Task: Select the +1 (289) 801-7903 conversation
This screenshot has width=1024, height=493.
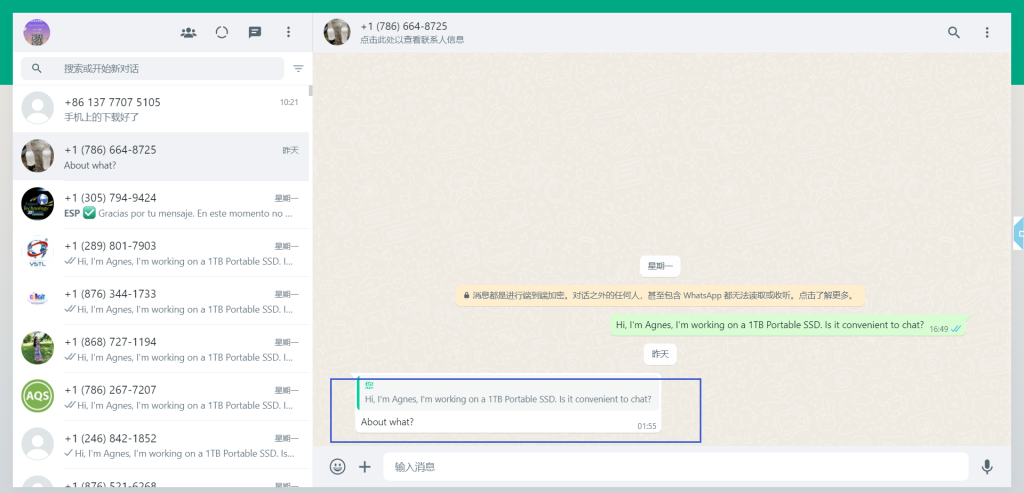Action: tap(160, 253)
